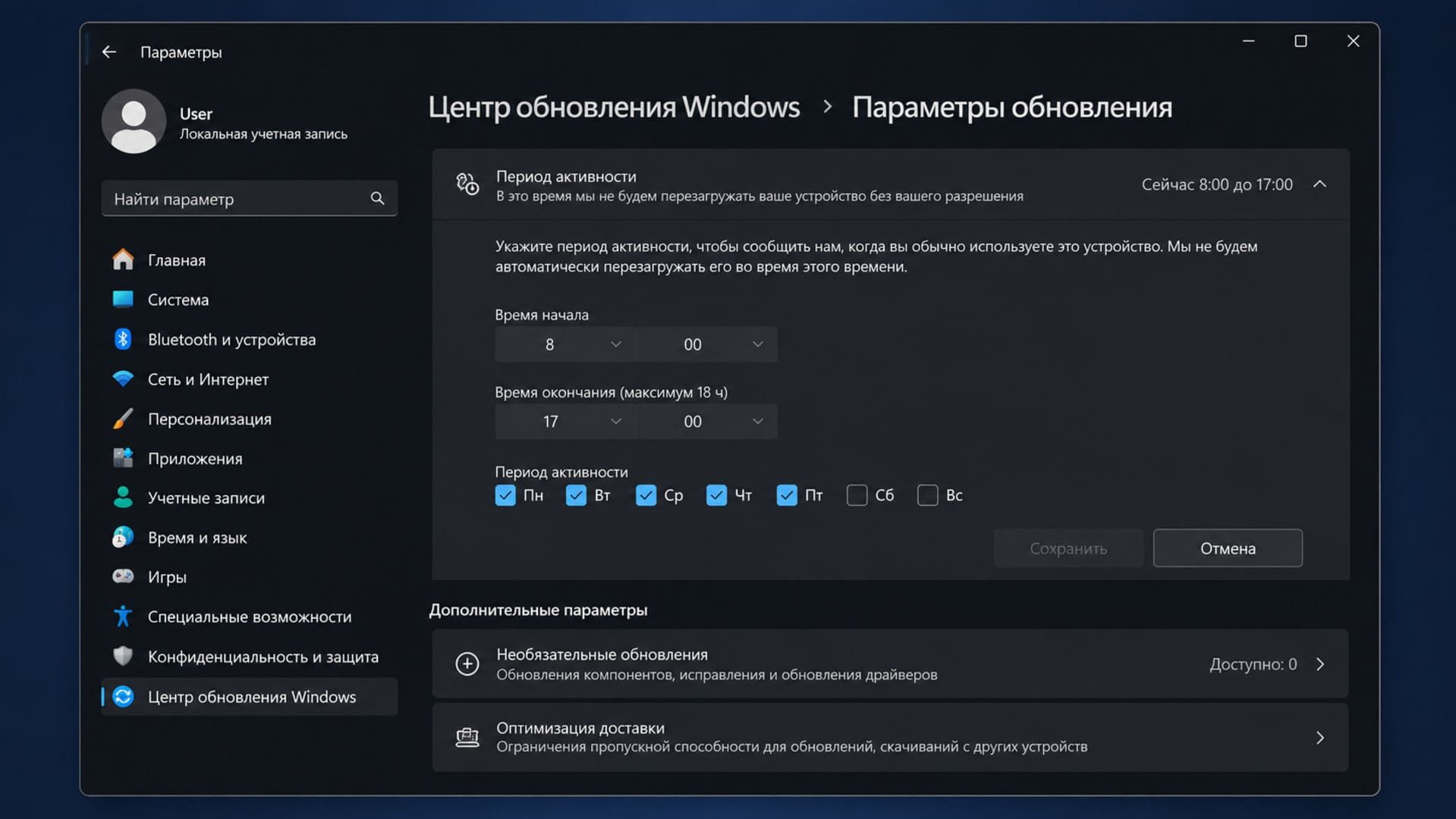The width and height of the screenshot is (1456, 819).
Task: Click the Время и язык globe icon
Action: click(x=123, y=537)
